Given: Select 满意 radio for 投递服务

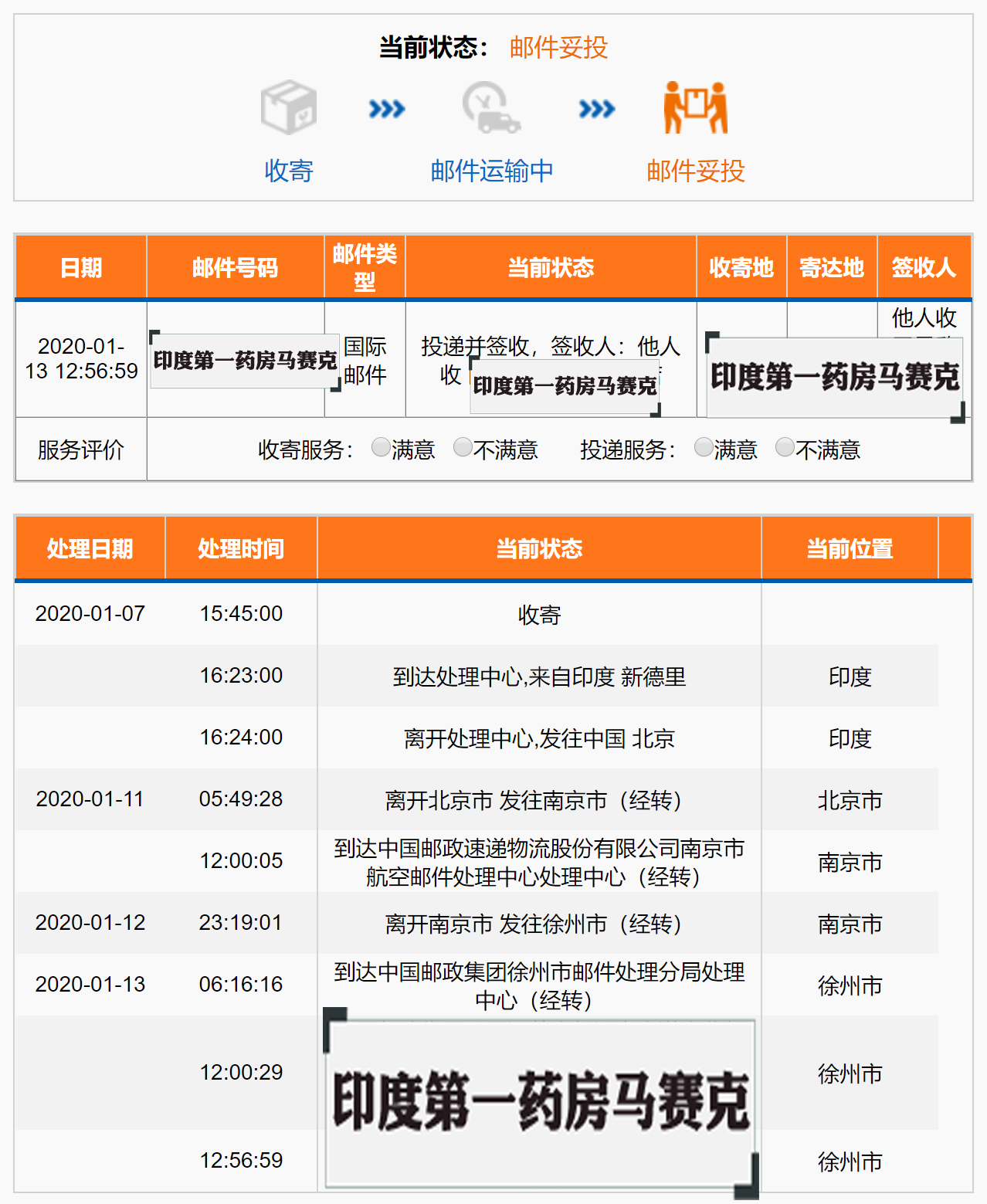Looking at the screenshot, I should 702,446.
